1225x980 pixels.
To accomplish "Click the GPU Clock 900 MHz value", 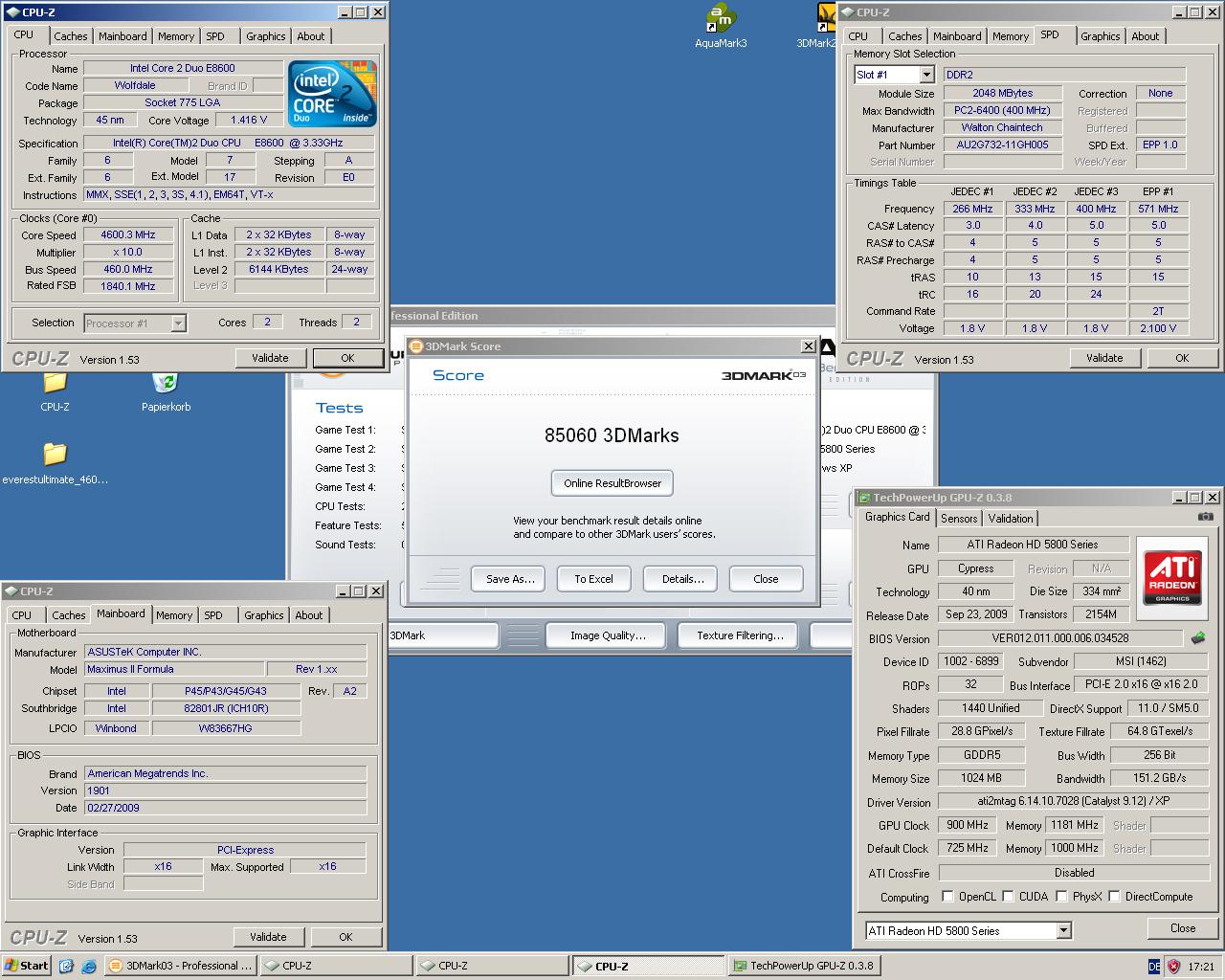I will 968,825.
